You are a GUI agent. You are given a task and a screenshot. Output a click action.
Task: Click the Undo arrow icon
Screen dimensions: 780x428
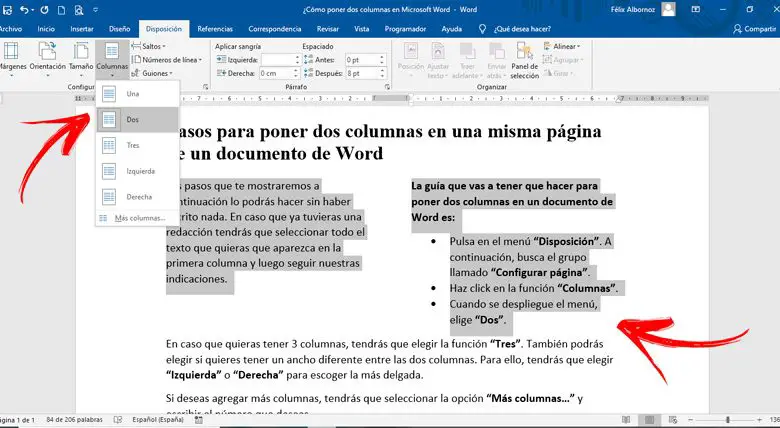click(24, 9)
